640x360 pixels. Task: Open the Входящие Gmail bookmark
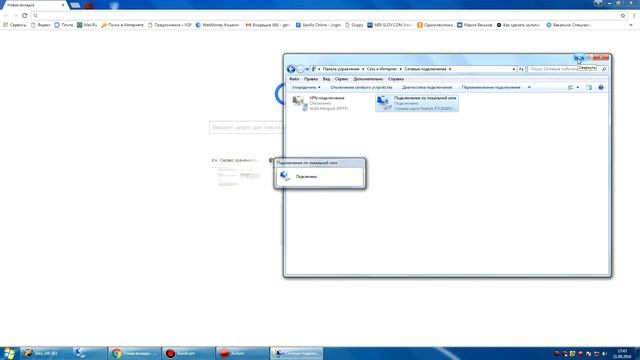coord(267,25)
